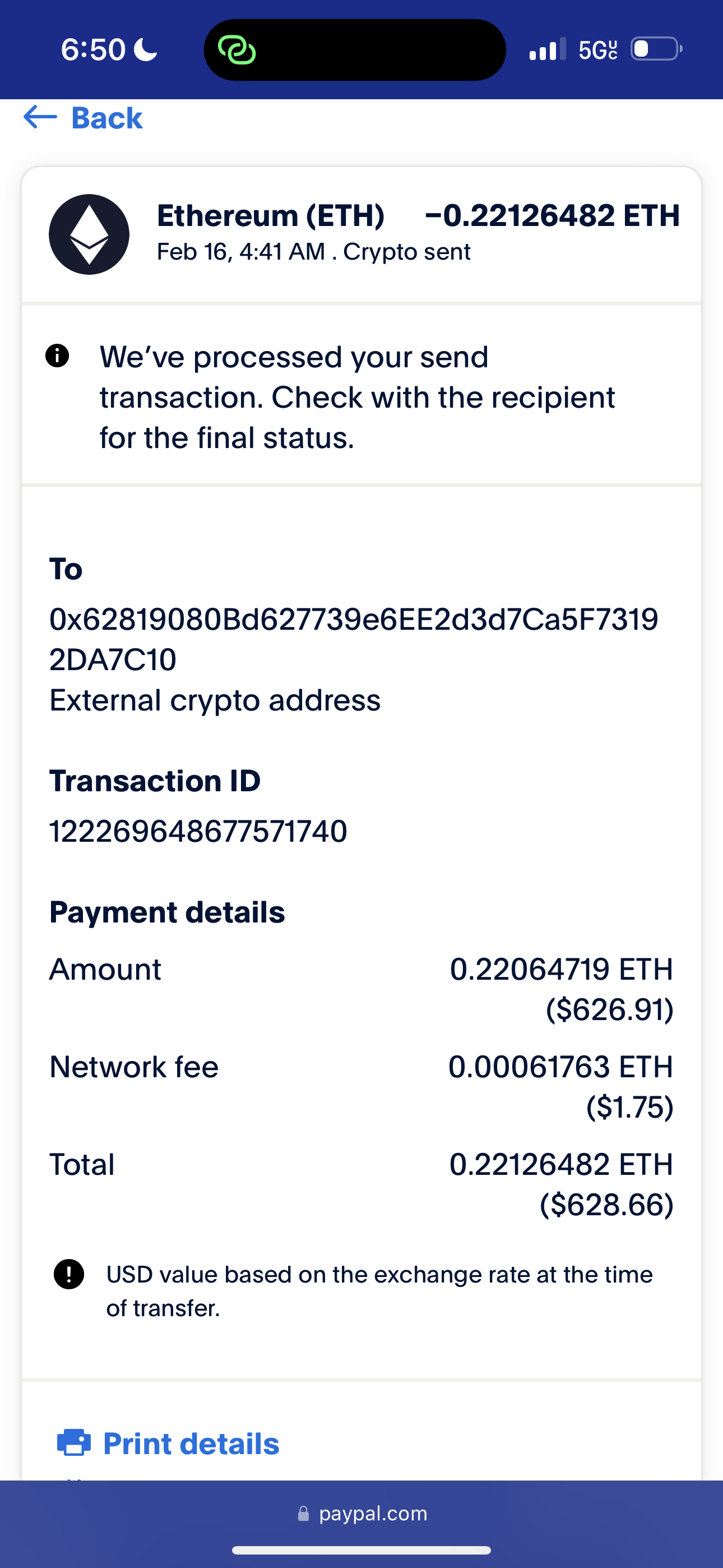Select the Transaction ID number
The height and width of the screenshot is (1568, 723).
pos(198,831)
